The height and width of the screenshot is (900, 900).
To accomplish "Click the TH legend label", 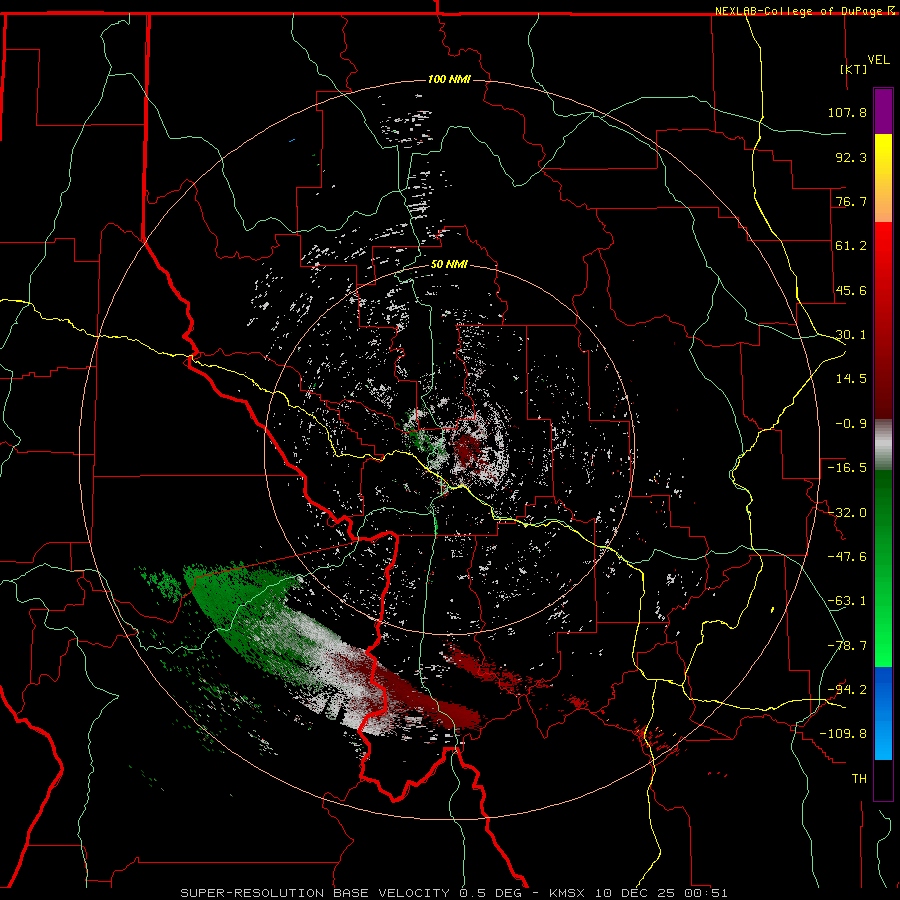I will click(859, 778).
